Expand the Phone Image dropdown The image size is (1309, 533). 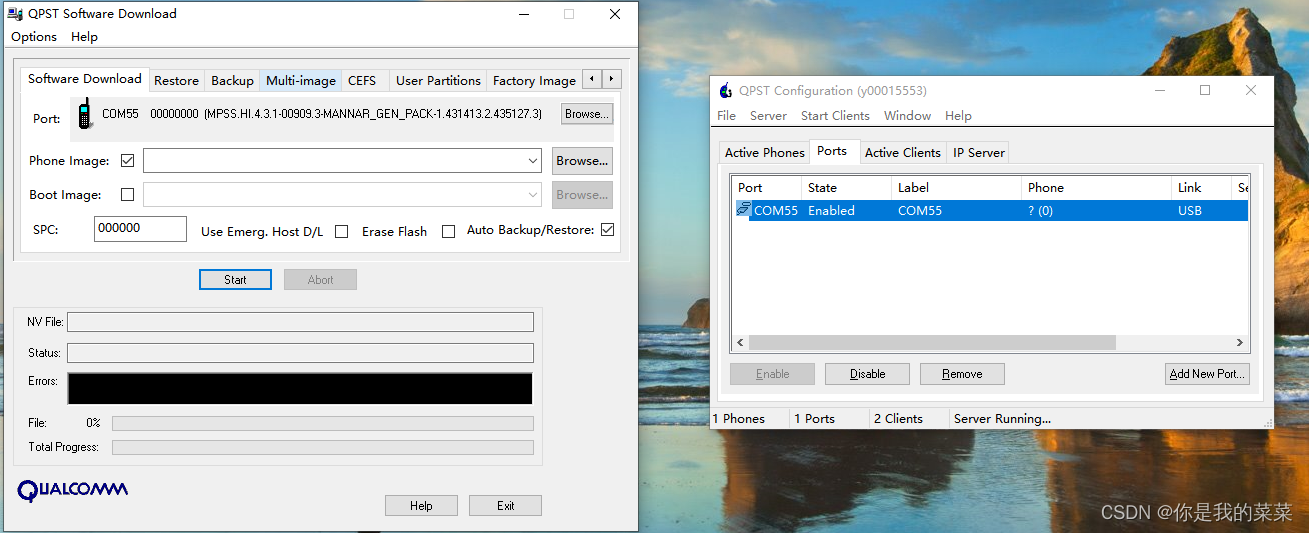[533, 161]
